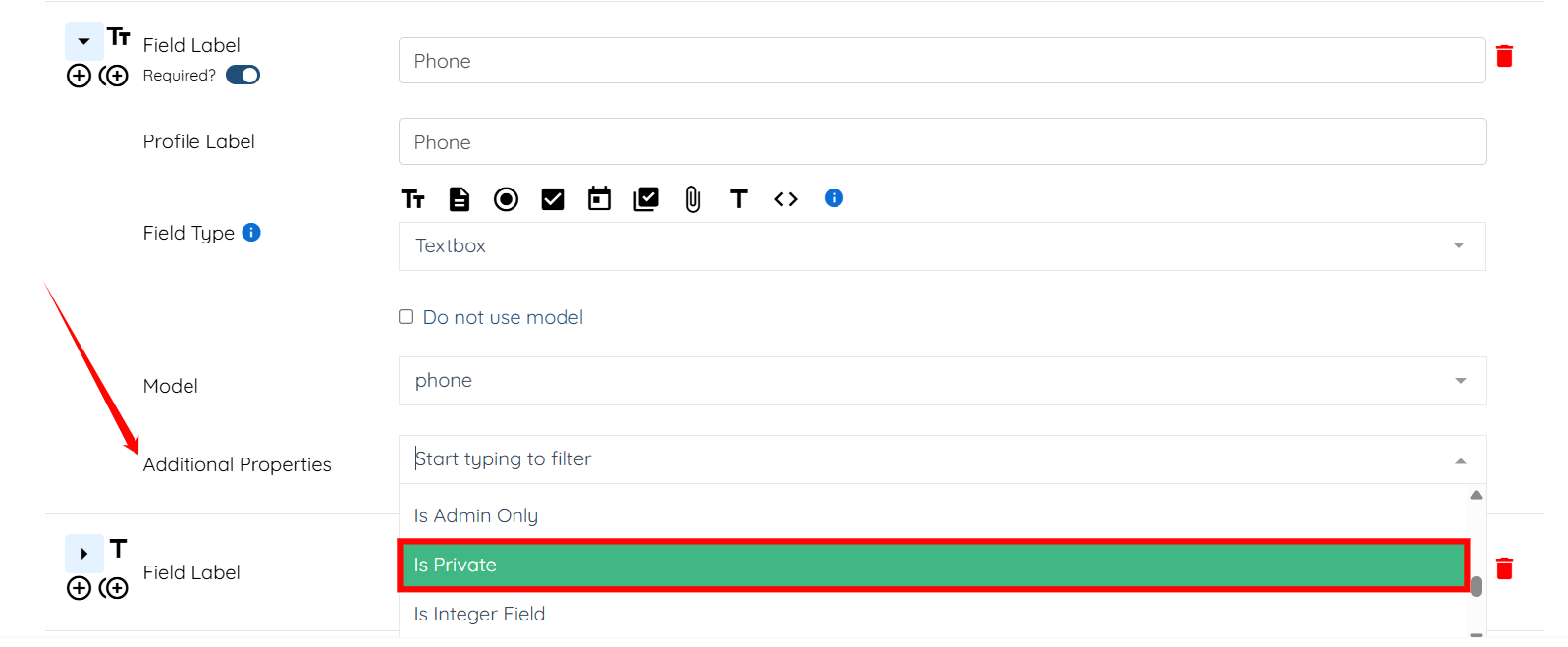Select Is Private option in list
This screenshot has height=647, width=1568.
[x=933, y=566]
